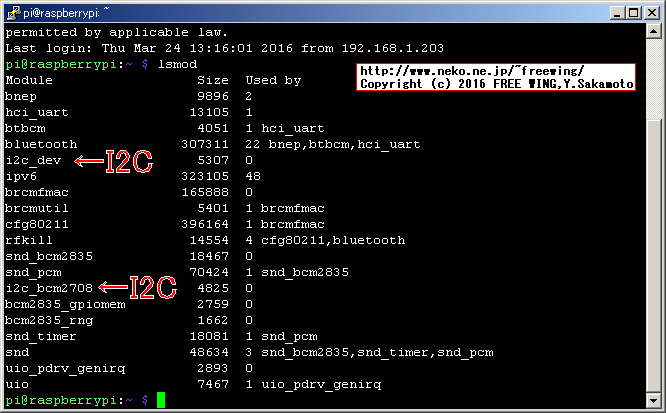Click the 'ipv6' module name
The image size is (666, 413).
[x=21, y=176]
